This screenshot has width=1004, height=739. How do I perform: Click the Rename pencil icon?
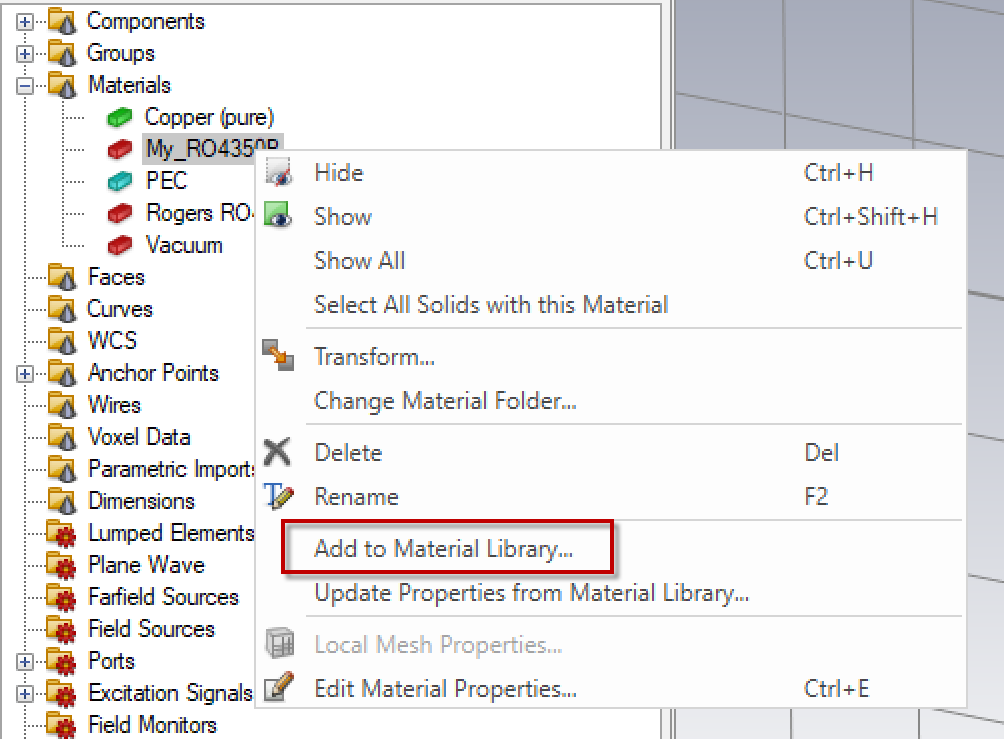click(277, 497)
